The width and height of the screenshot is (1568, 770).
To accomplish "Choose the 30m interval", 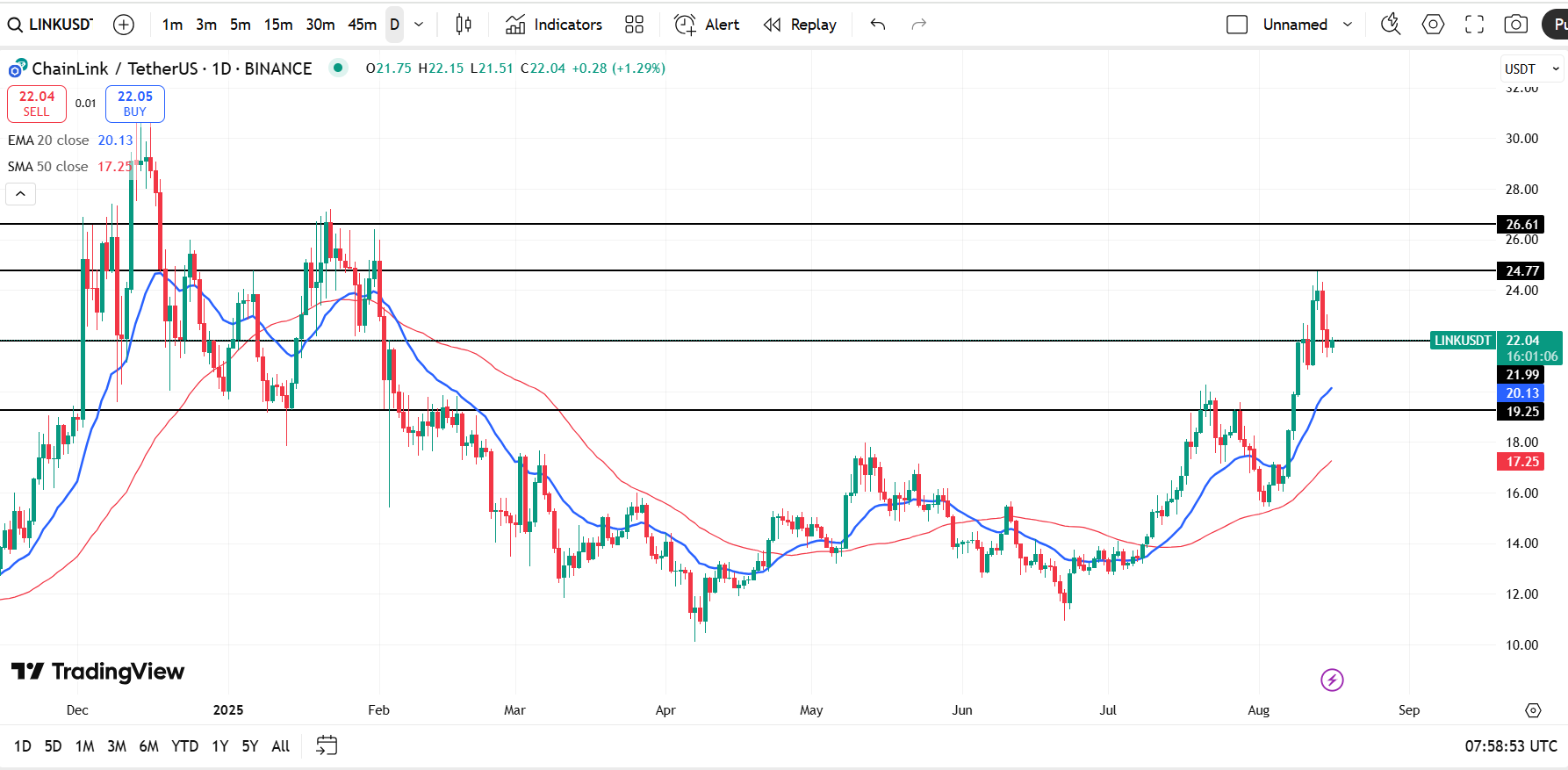I will click(320, 25).
